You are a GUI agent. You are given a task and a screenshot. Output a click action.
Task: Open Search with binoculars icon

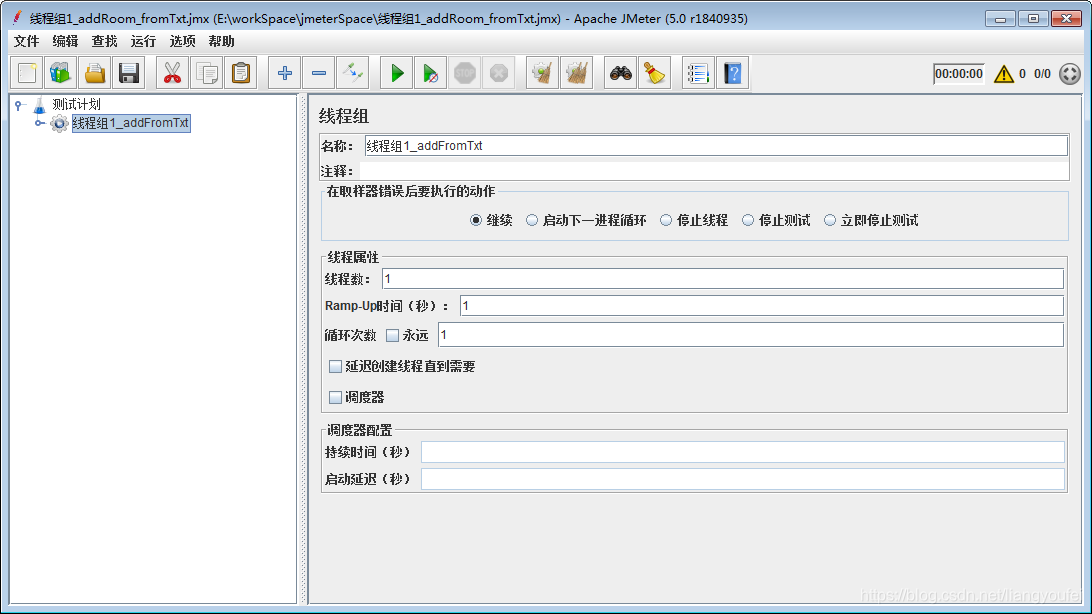tap(621, 73)
